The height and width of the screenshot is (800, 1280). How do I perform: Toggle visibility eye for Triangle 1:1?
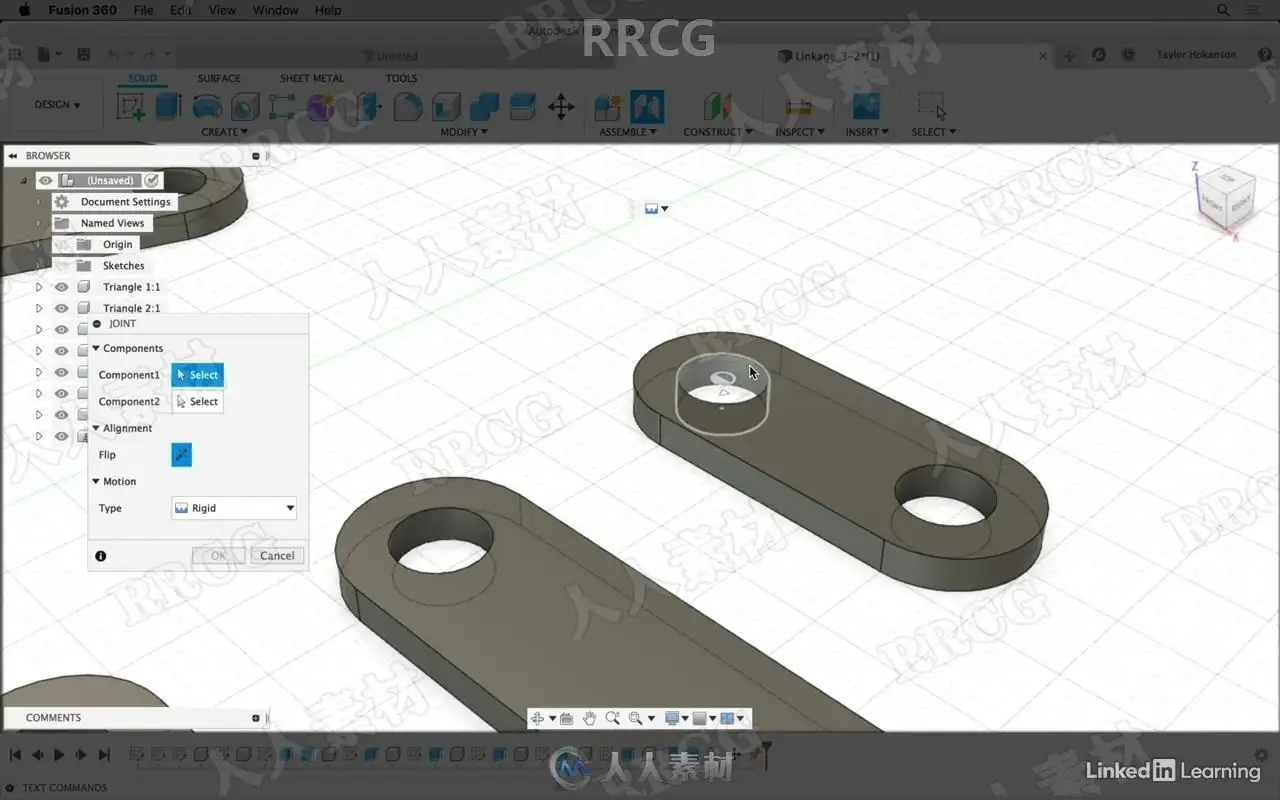point(61,287)
